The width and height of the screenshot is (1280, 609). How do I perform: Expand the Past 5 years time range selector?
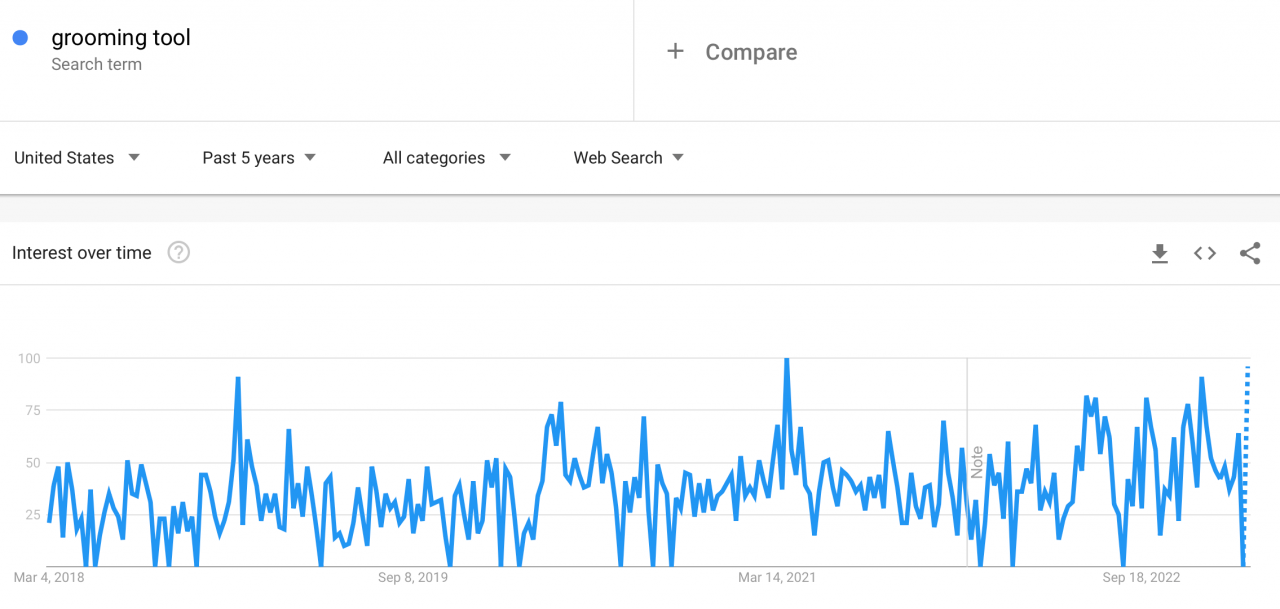(258, 157)
